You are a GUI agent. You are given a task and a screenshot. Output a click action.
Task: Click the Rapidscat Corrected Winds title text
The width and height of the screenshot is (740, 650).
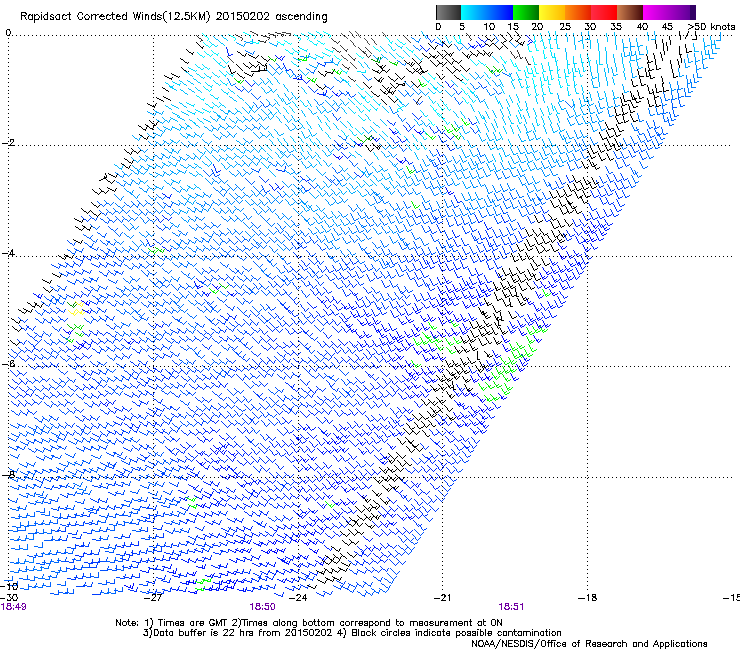(174, 17)
